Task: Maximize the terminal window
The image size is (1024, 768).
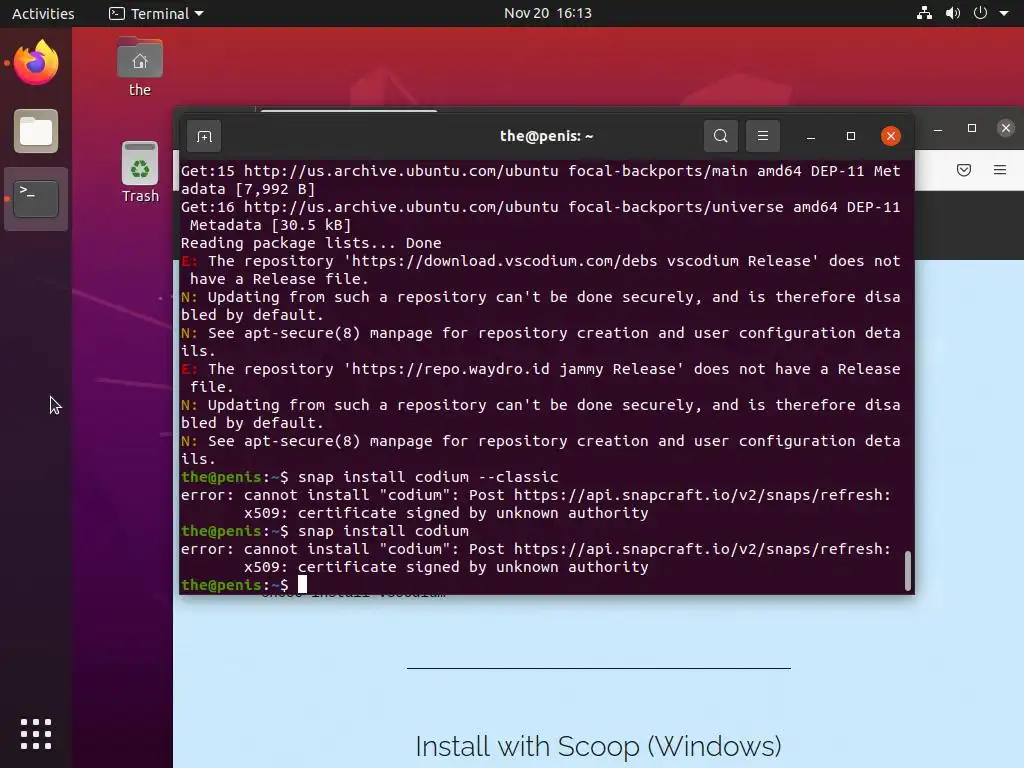Action: point(850,136)
